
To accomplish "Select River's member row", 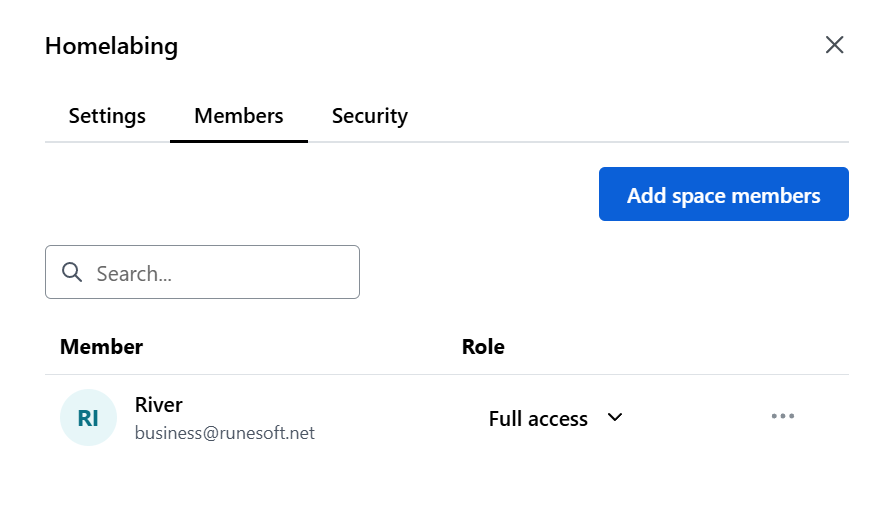I will 447,418.
